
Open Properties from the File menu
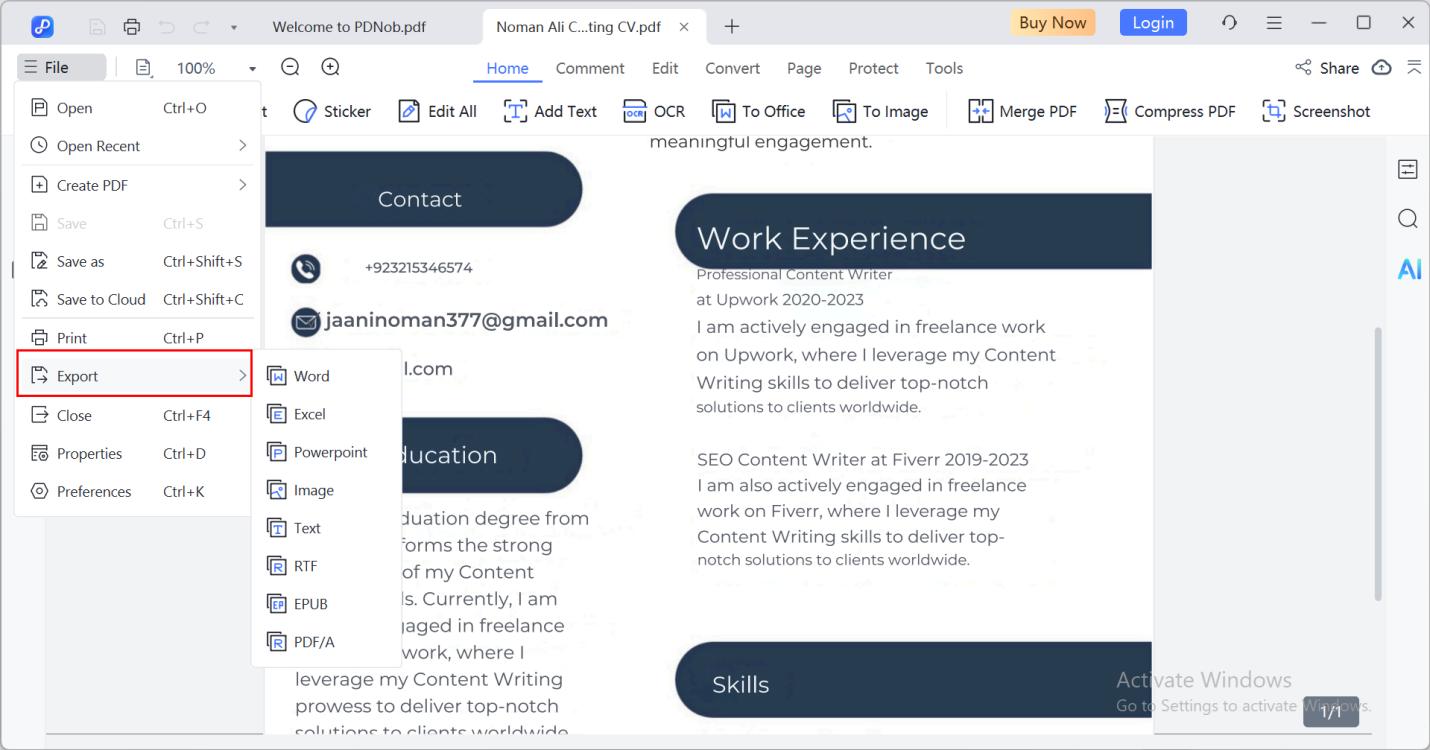[x=137, y=453]
